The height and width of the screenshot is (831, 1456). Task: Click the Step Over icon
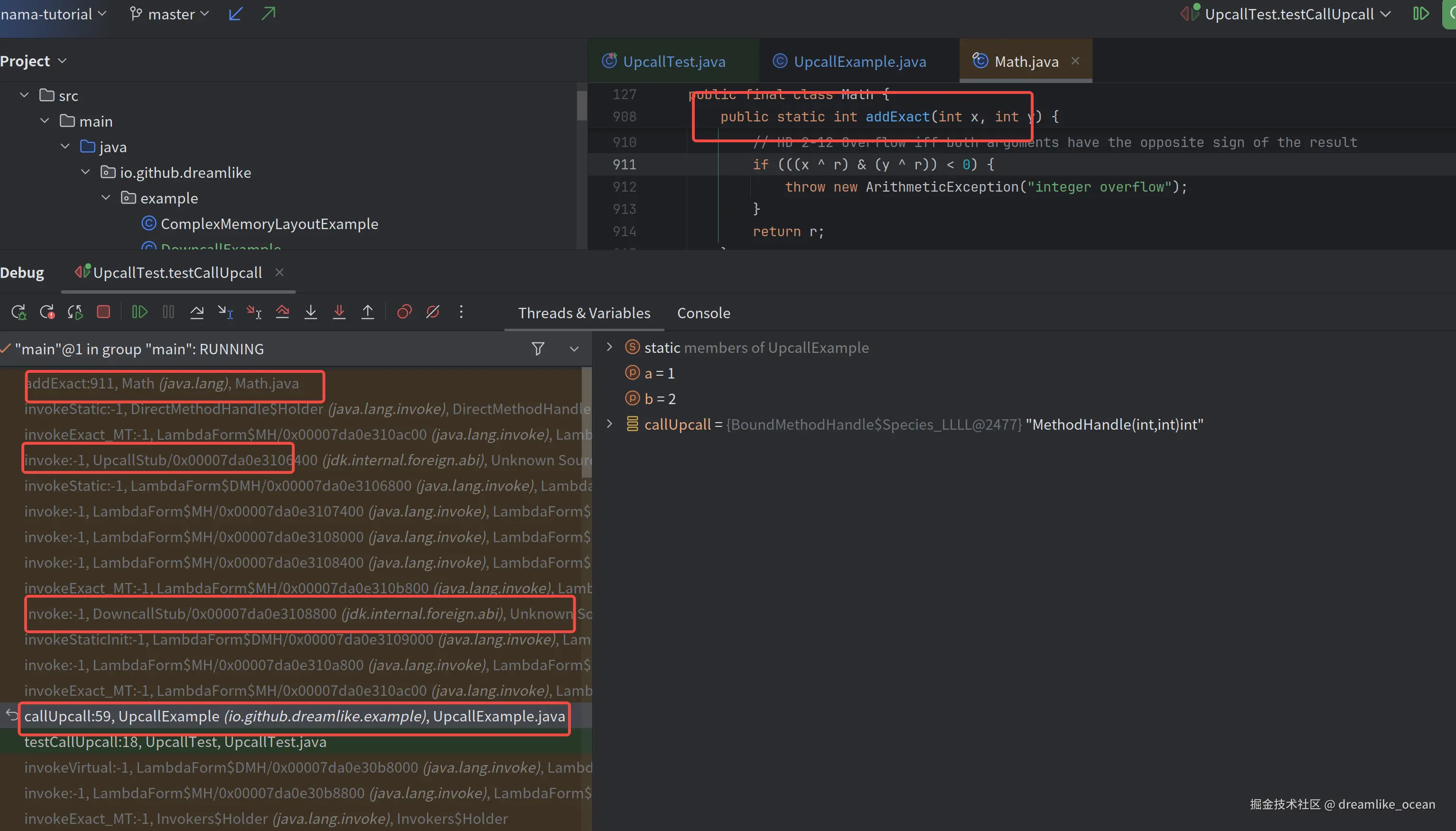tap(197, 312)
